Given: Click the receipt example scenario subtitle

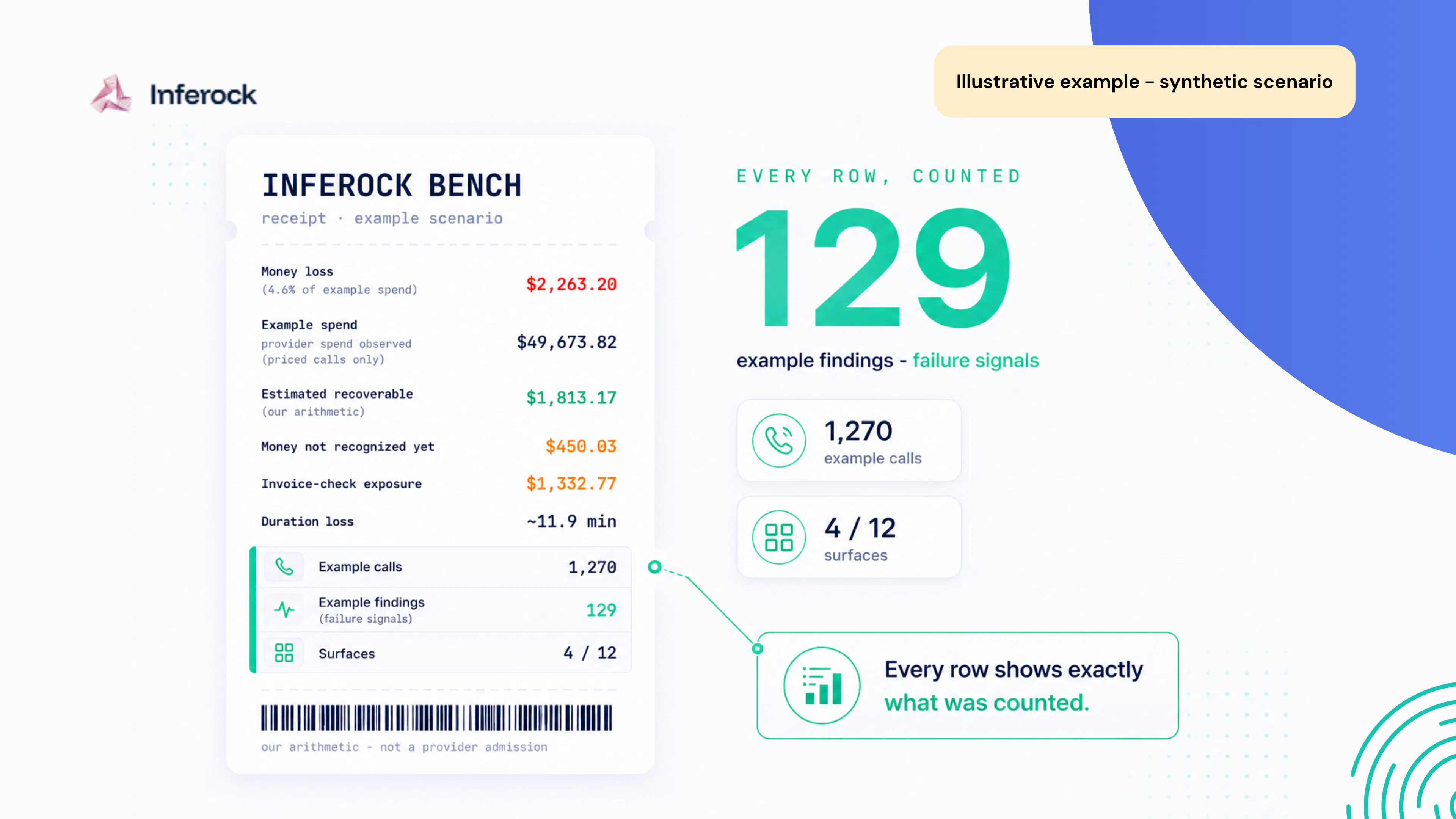Looking at the screenshot, I should point(382,218).
